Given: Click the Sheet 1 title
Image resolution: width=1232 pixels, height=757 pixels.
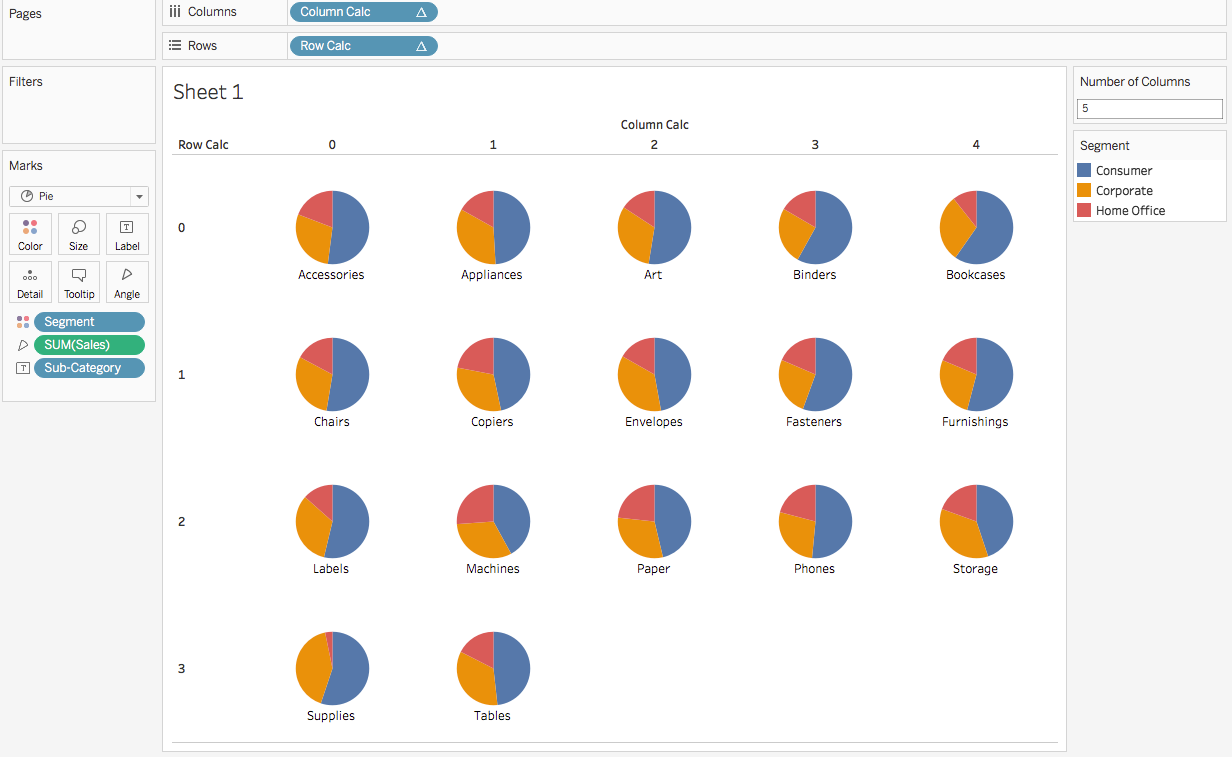Looking at the screenshot, I should [208, 92].
